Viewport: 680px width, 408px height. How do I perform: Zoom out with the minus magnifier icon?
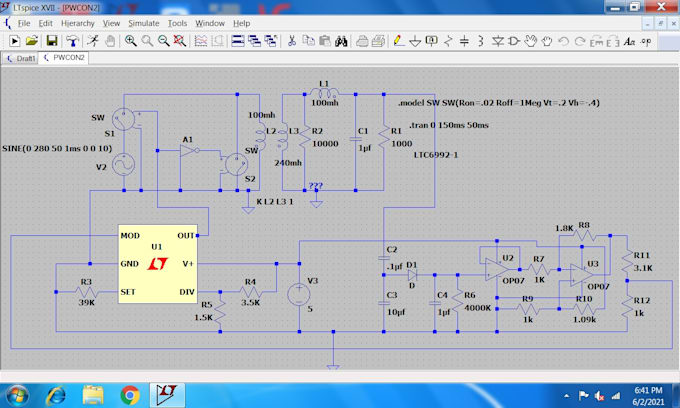click(163, 41)
